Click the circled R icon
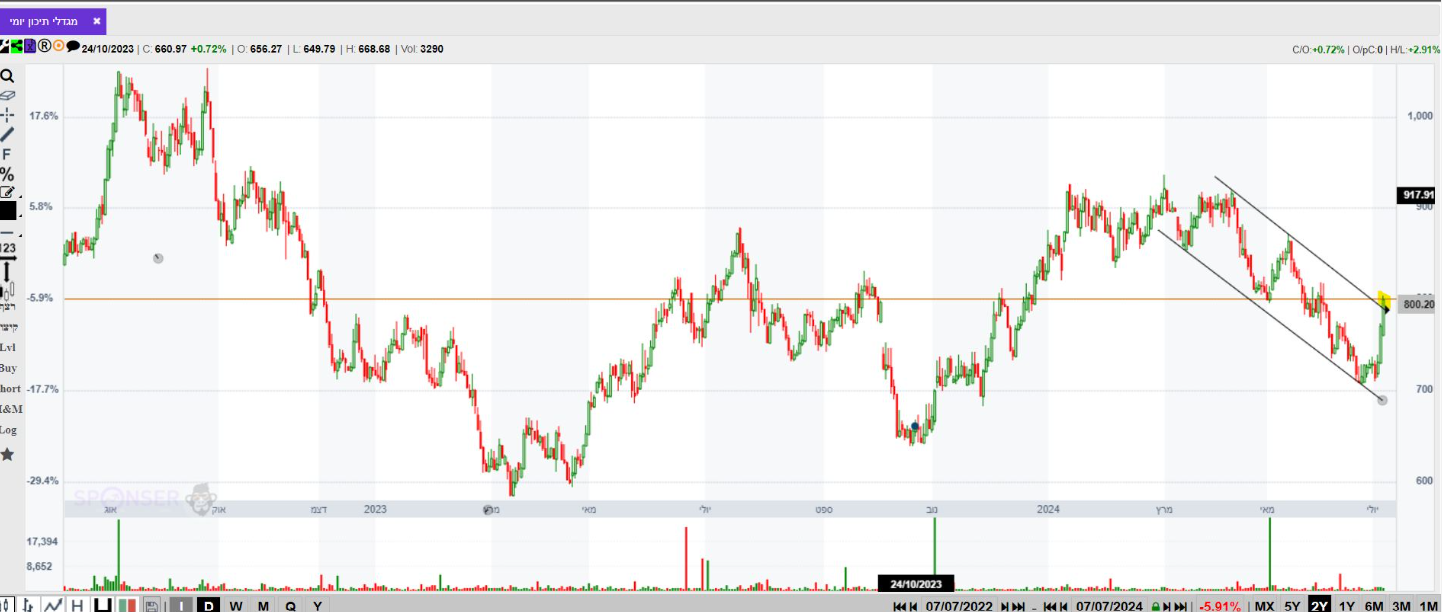The width and height of the screenshot is (1442, 612). tap(44, 46)
